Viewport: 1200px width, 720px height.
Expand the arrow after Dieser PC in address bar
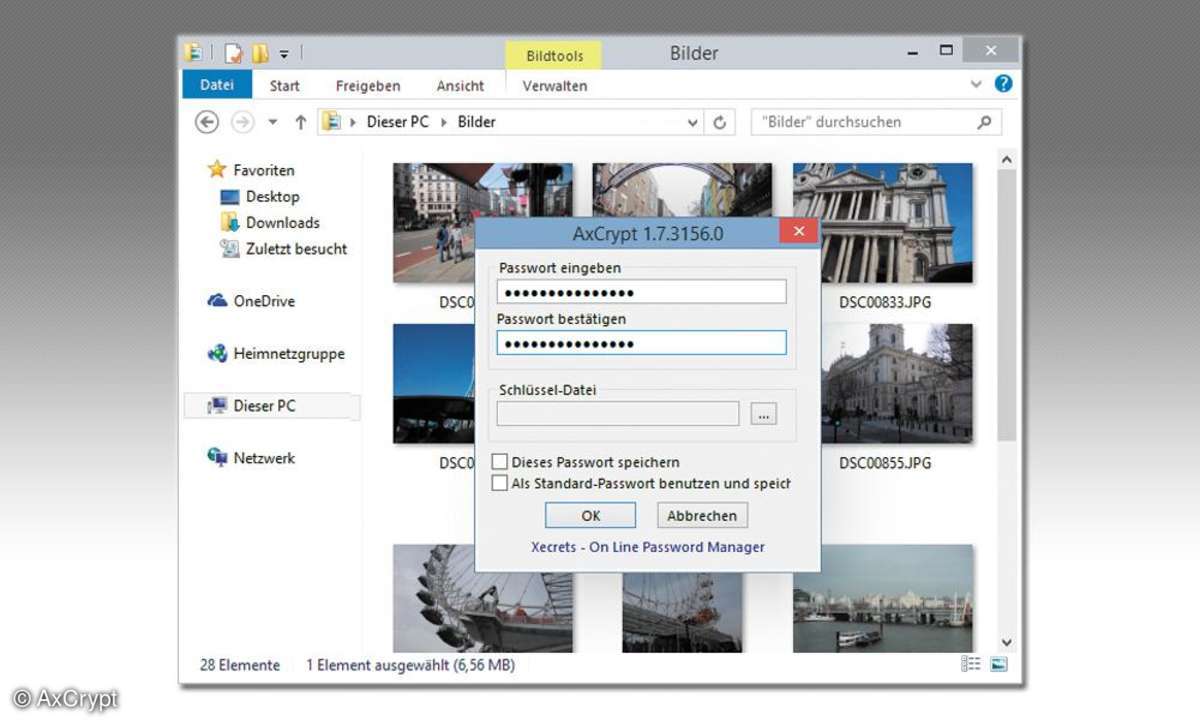(x=444, y=122)
